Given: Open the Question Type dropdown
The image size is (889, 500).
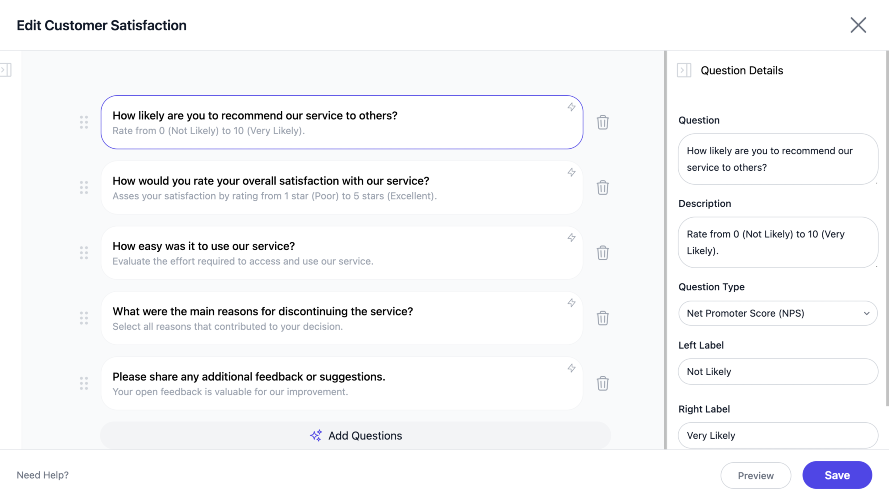Looking at the screenshot, I should [778, 313].
